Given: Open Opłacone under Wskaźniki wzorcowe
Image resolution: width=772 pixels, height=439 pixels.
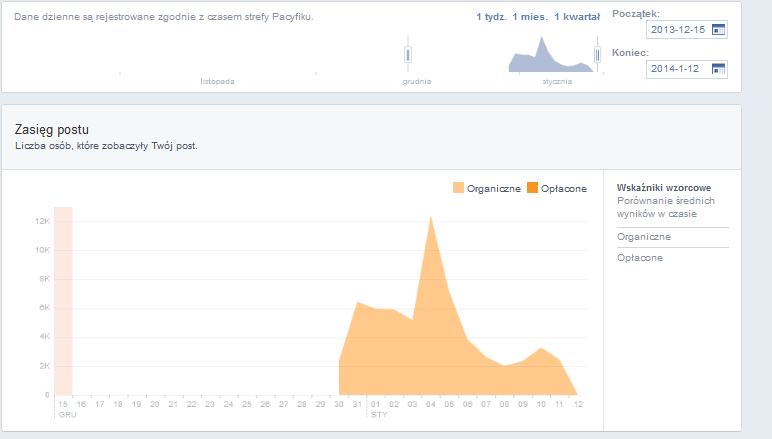Looking at the screenshot, I should click(x=640, y=258).
